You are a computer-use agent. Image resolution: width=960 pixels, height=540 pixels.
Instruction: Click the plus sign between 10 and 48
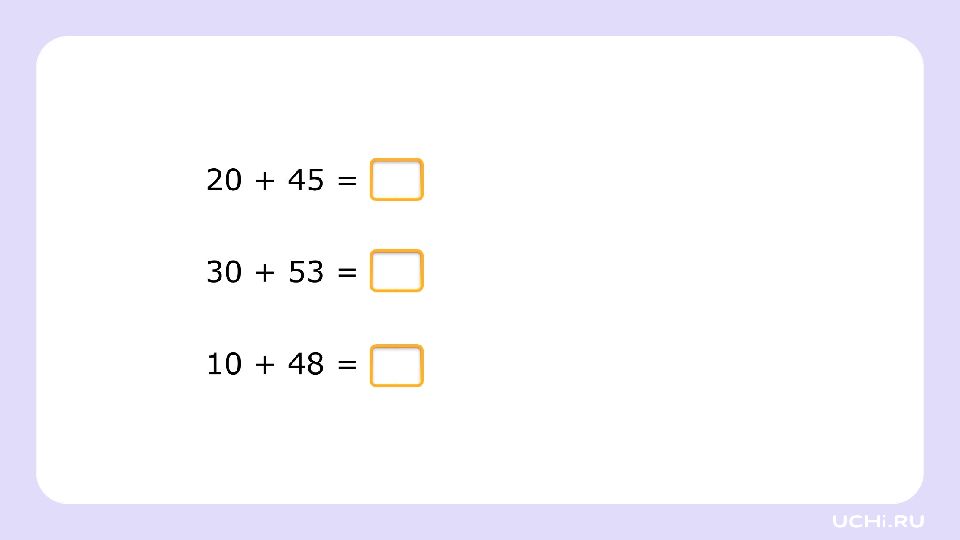pos(264,364)
